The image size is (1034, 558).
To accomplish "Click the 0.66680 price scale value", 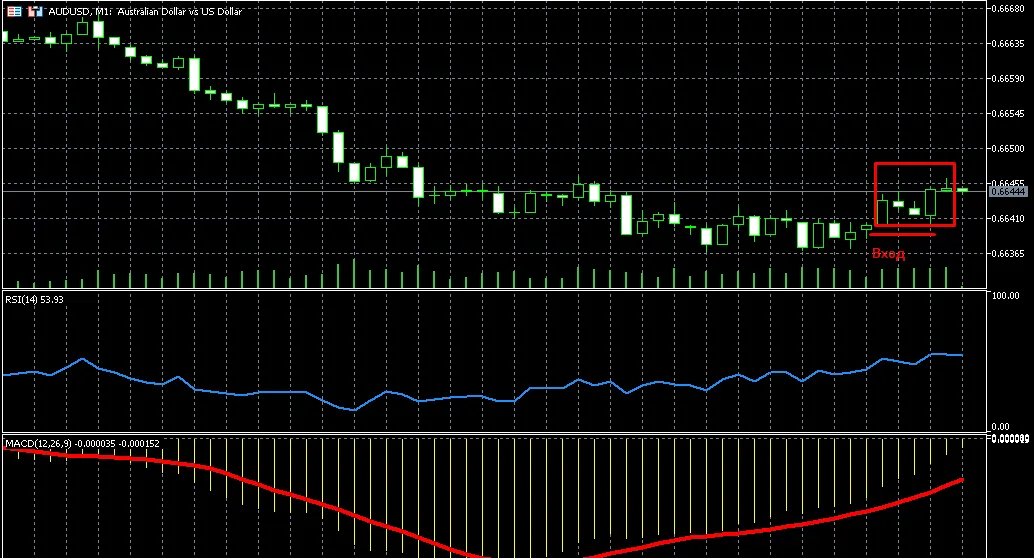I will [1008, 9].
